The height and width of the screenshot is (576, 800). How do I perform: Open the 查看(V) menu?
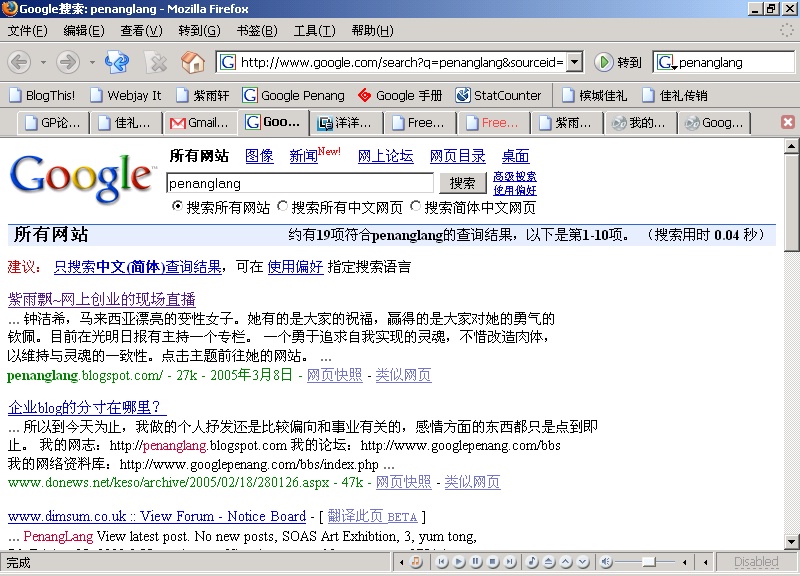141,31
